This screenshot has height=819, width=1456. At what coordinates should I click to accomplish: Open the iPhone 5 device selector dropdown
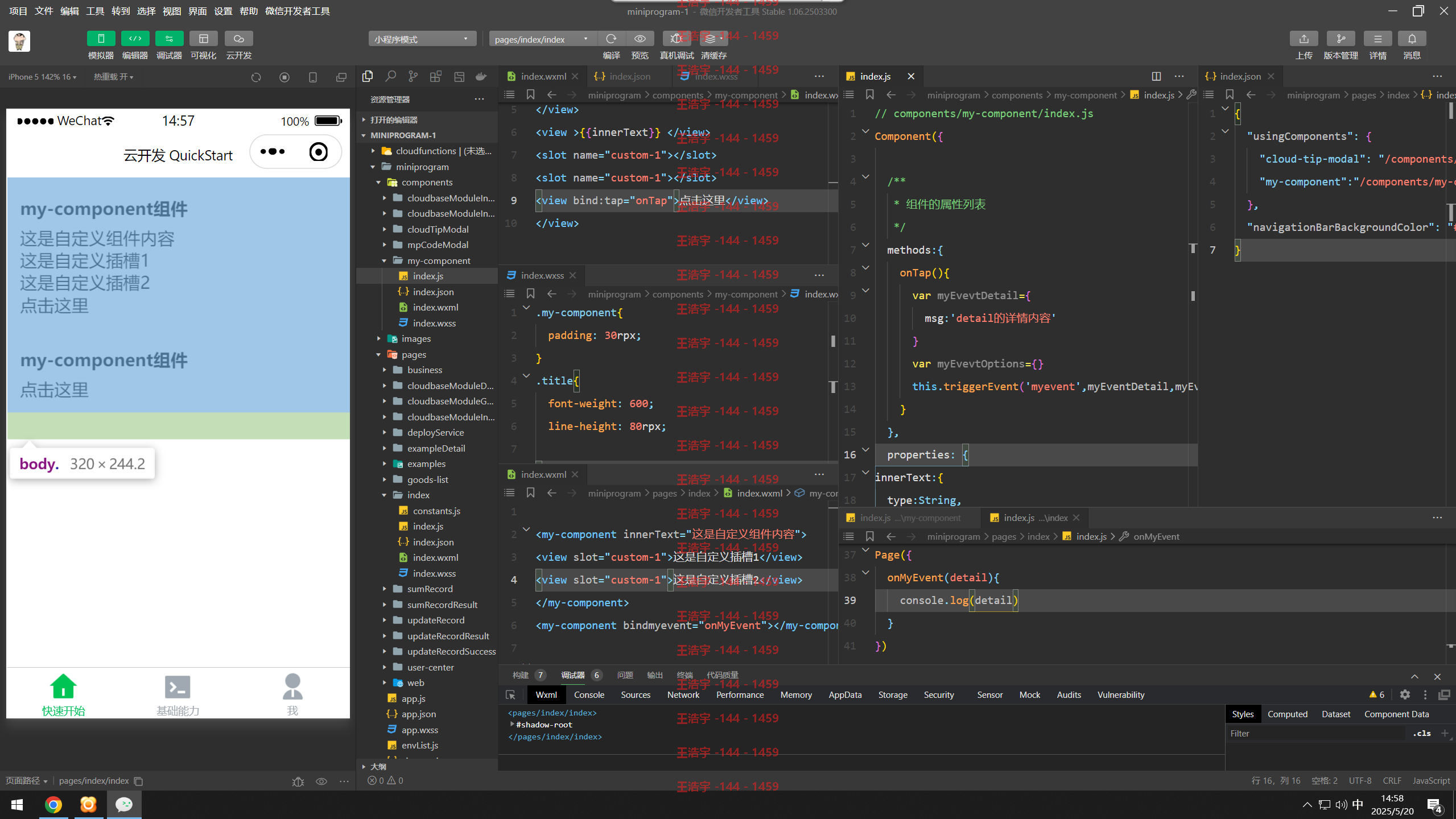pos(42,77)
